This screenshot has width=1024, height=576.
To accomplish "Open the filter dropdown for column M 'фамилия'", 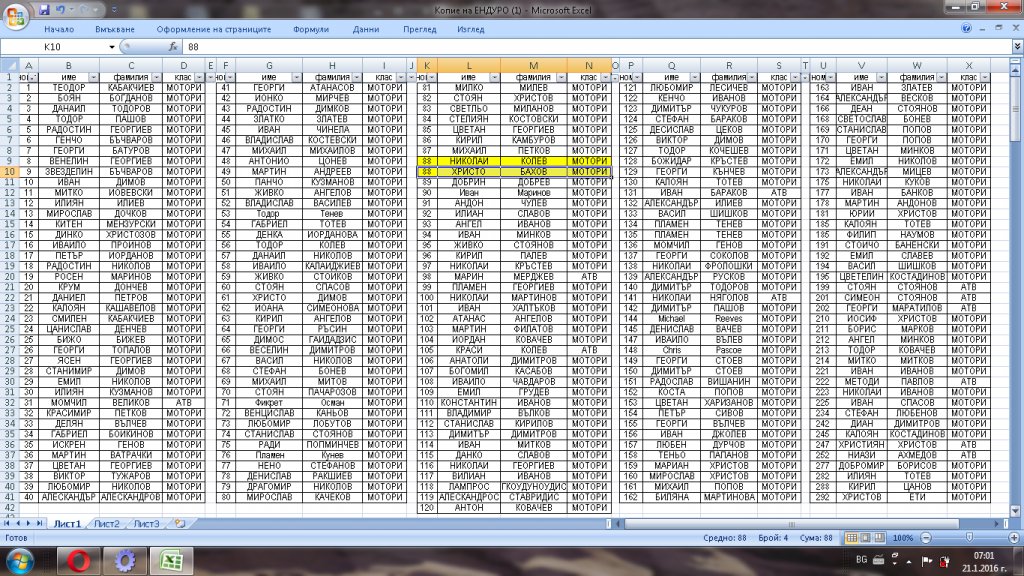I will tap(563, 77).
